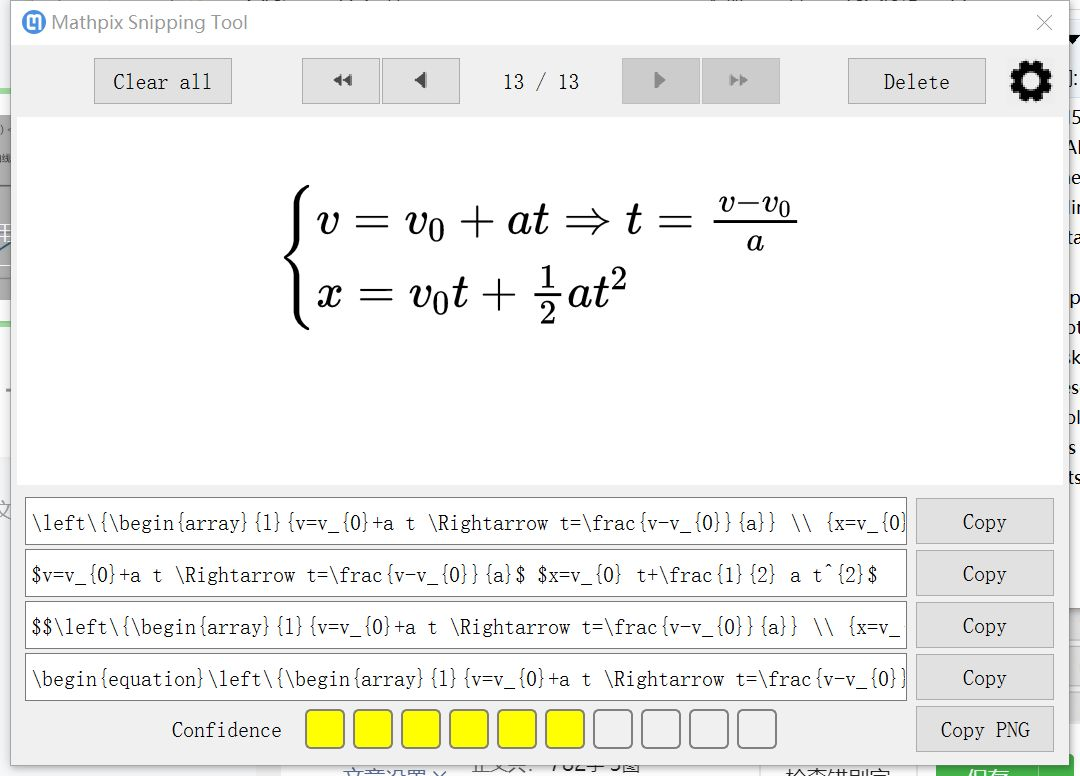Screen dimensions: 1080x776
Task: Copy the first LaTeX result starting with \left
Action: click(984, 521)
